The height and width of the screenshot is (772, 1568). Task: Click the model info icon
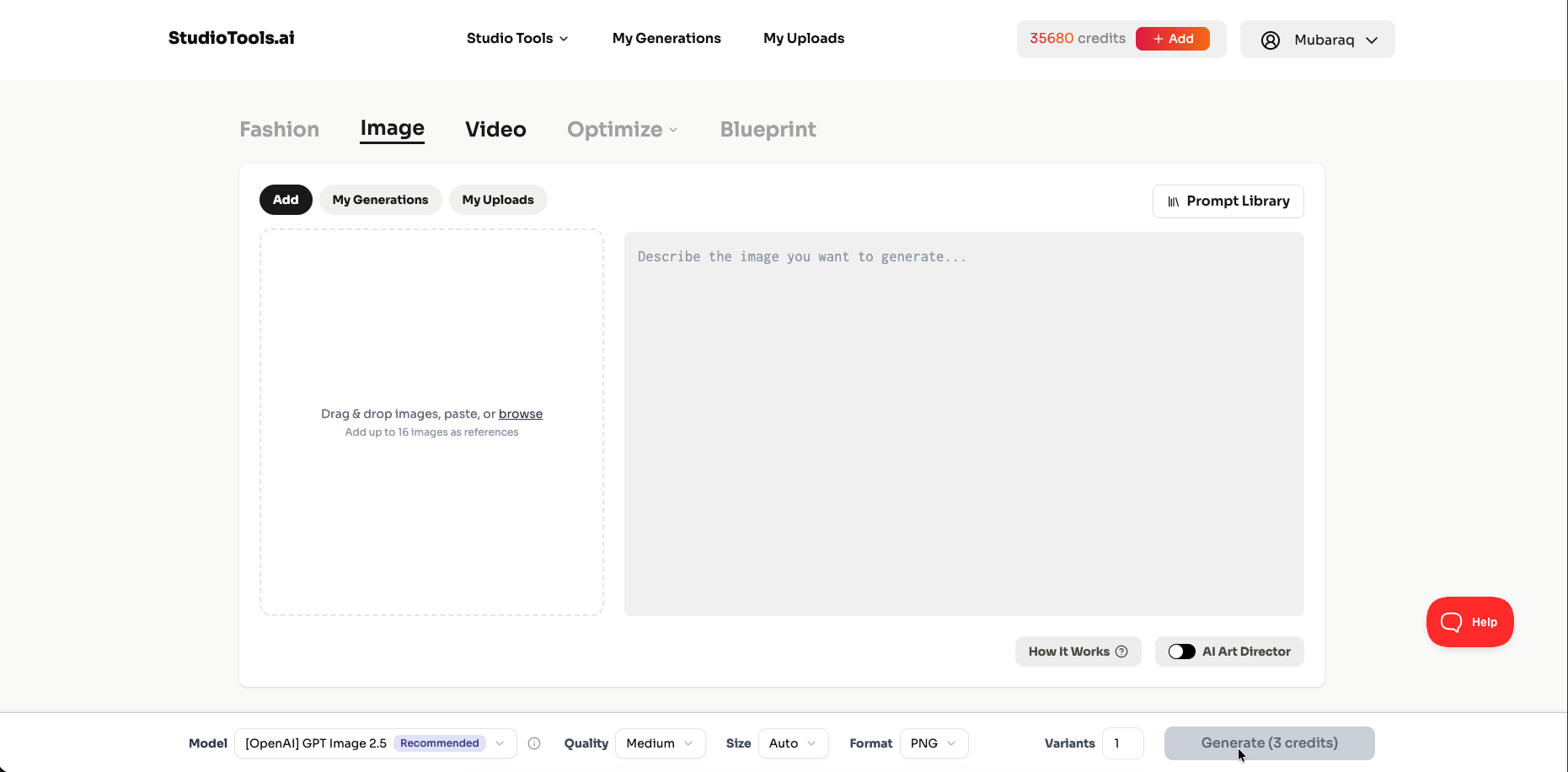534,743
